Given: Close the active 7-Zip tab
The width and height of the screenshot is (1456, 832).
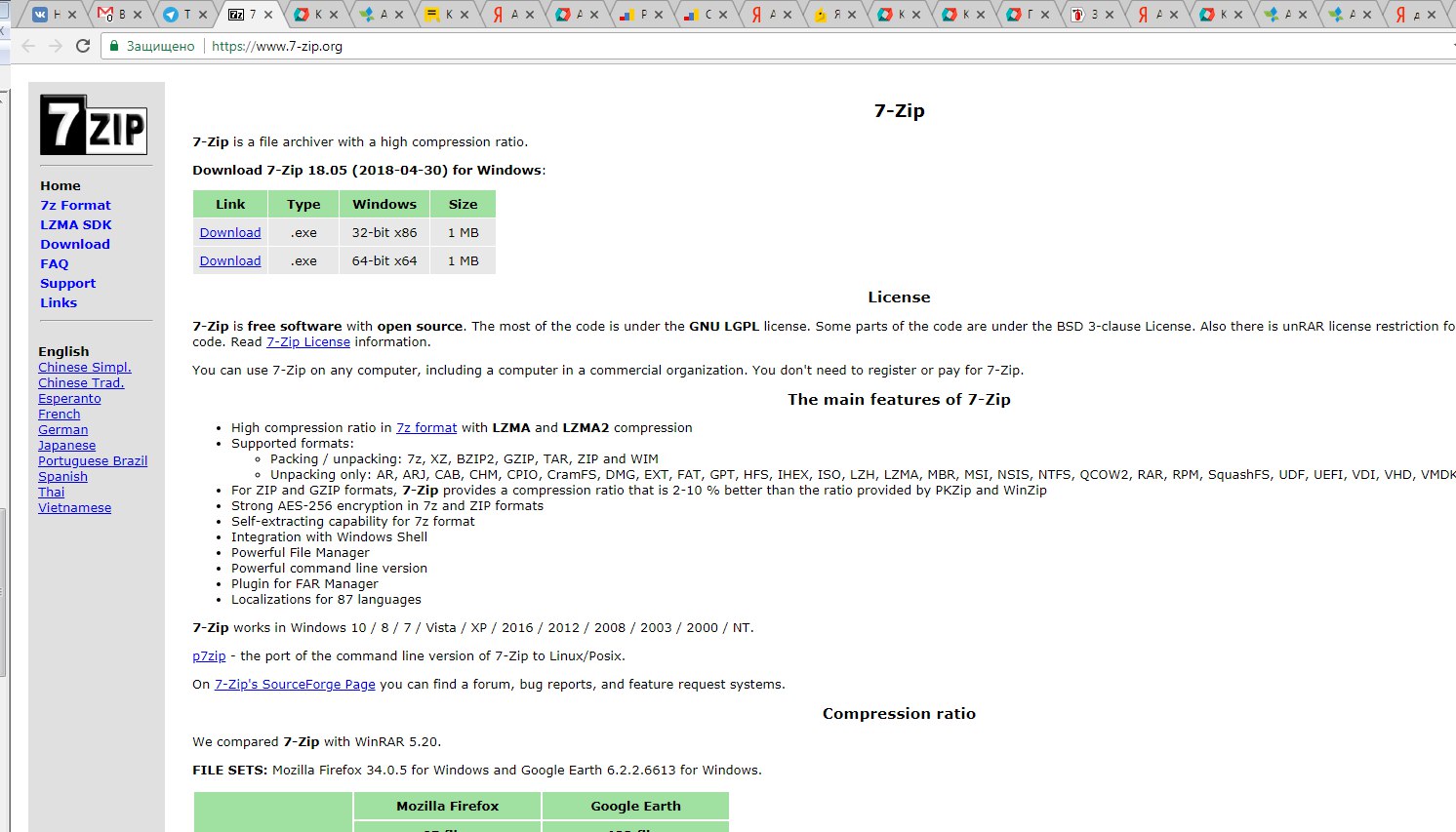Looking at the screenshot, I should (268, 15).
